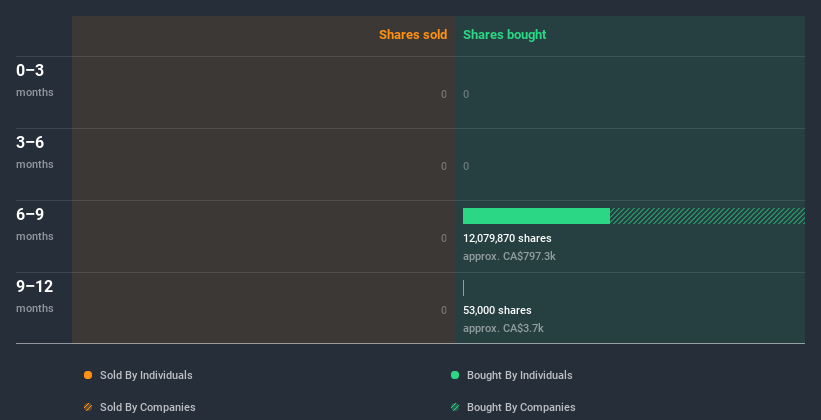Image resolution: width=821 pixels, height=420 pixels.
Task: Toggle the Sold By Individuals legend label
Action: (x=146, y=375)
